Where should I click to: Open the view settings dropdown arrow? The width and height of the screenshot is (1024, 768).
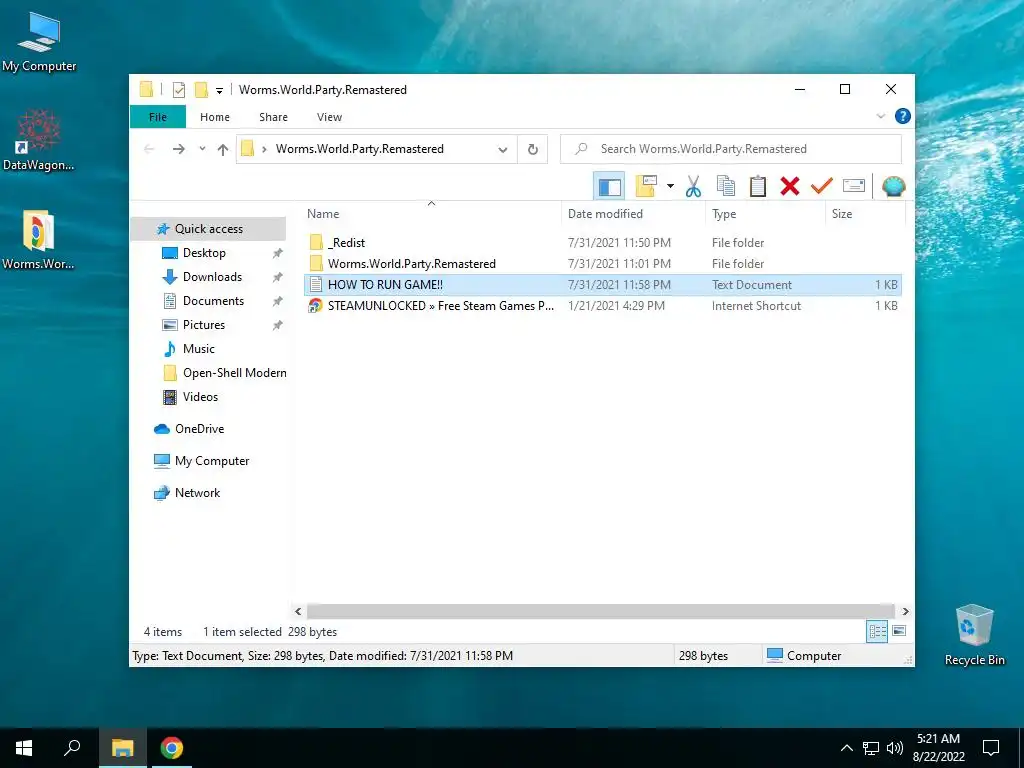click(670, 187)
